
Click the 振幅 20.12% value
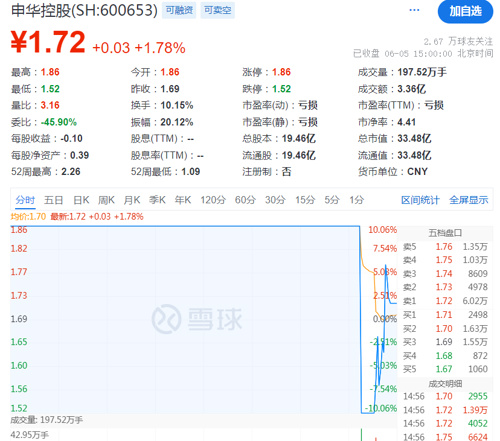(177, 122)
